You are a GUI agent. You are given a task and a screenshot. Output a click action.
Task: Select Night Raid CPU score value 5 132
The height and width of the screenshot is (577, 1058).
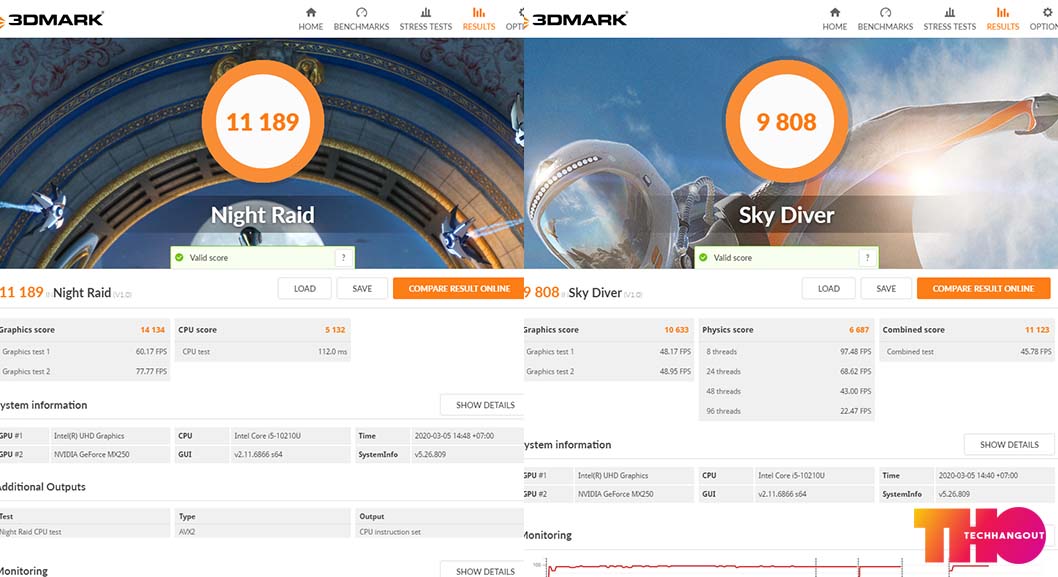point(335,330)
